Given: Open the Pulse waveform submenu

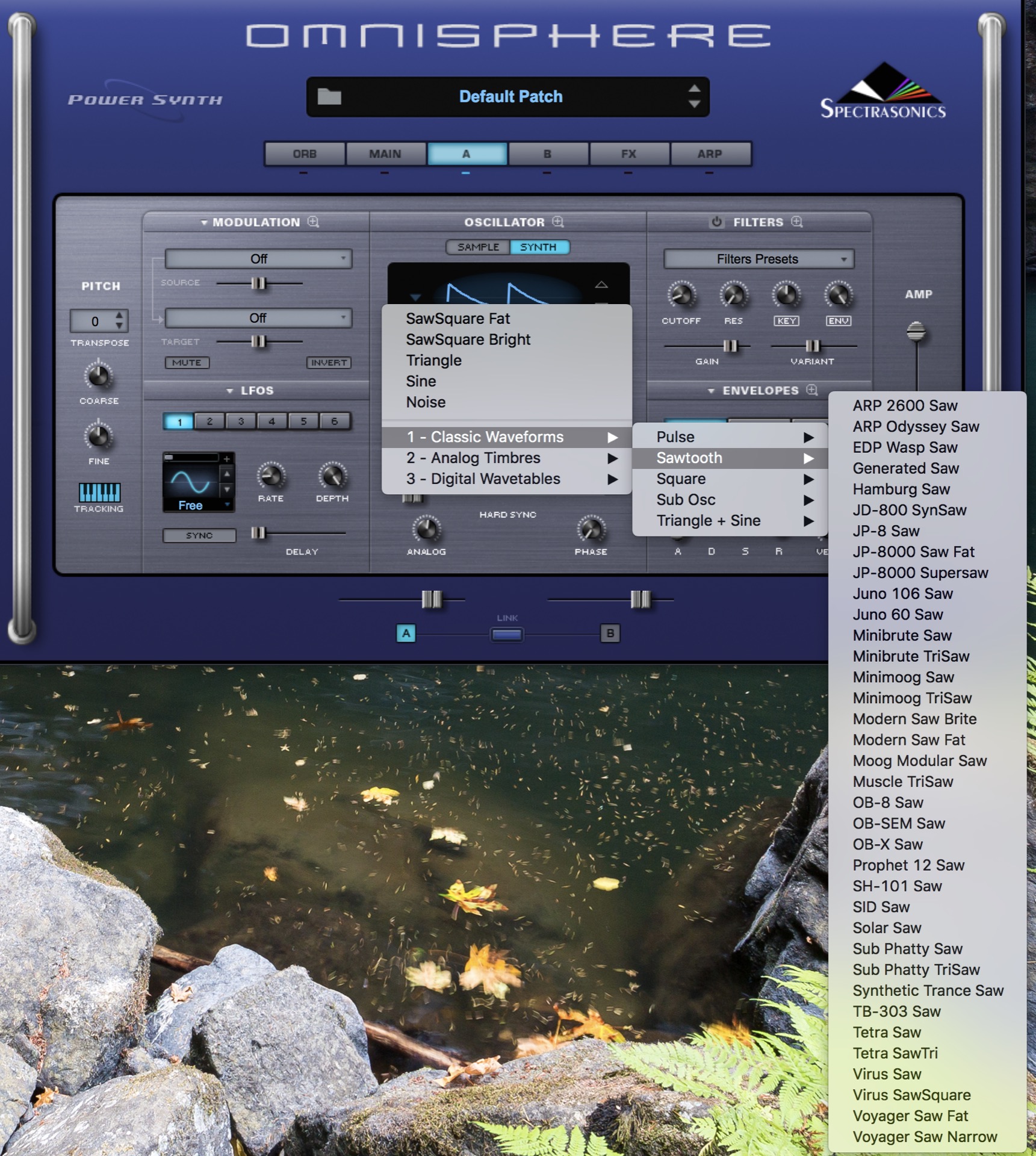Looking at the screenshot, I should 730,437.
